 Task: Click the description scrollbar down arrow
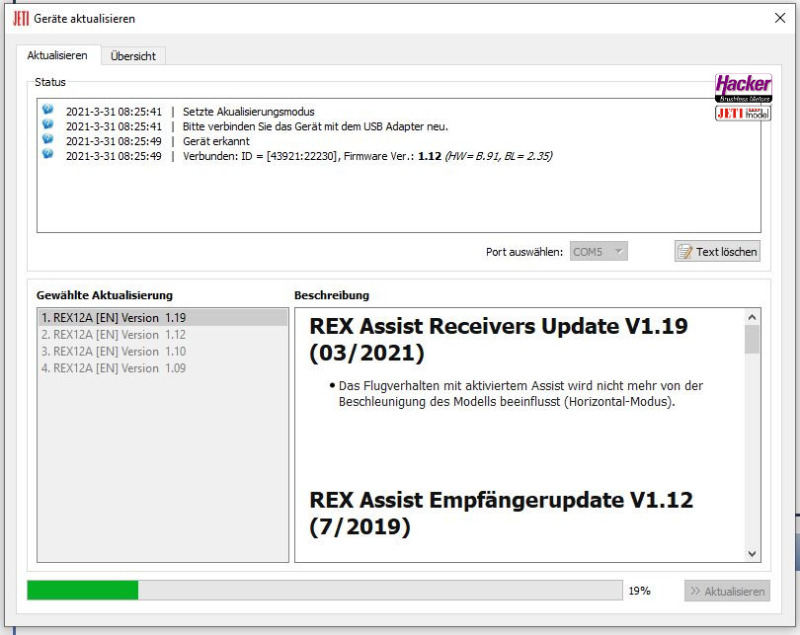(752, 553)
